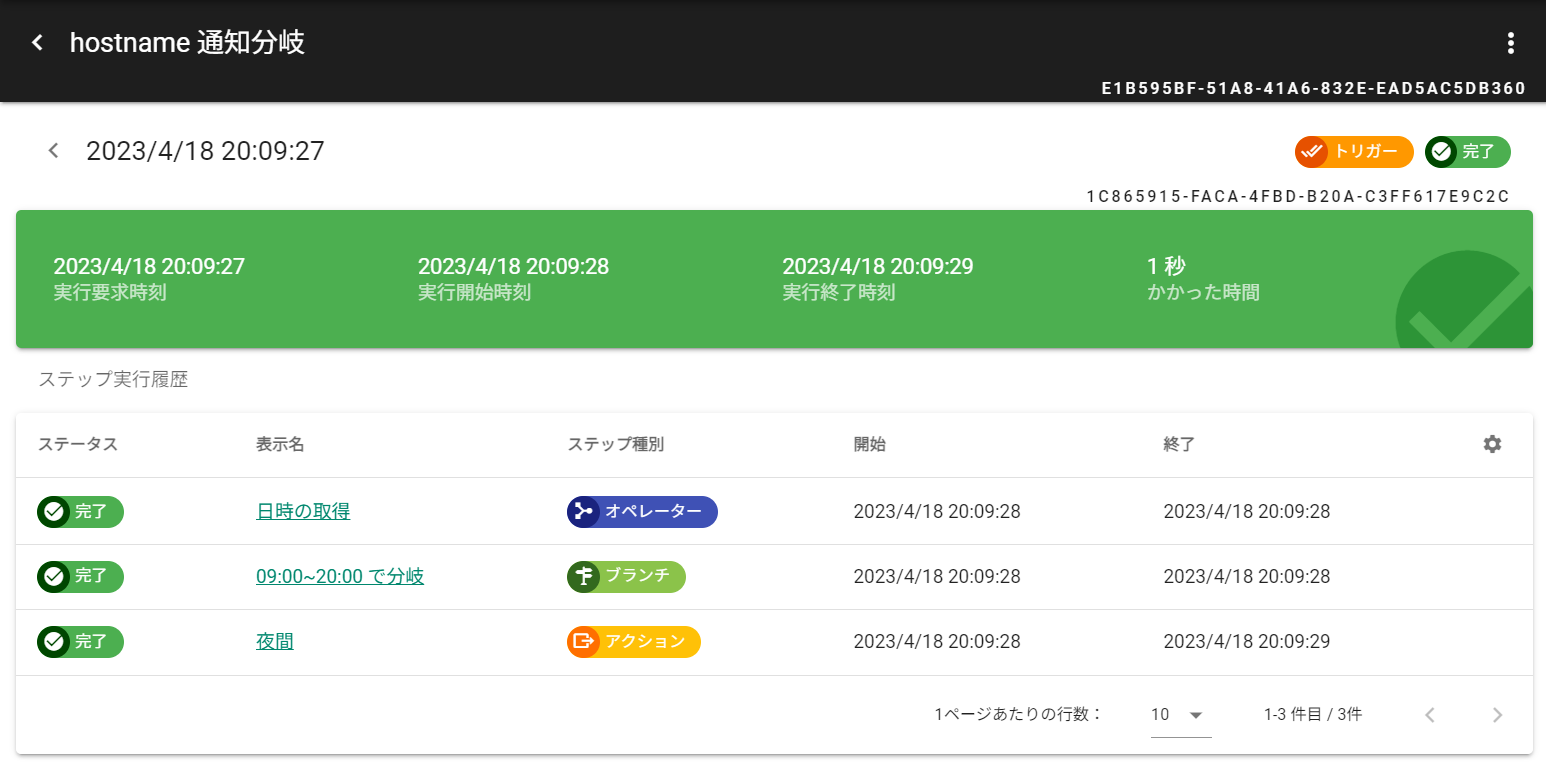Click the ID 1C865915-FACA-4FBD-B20A-C3FF617E9C2C

(x=1298, y=196)
